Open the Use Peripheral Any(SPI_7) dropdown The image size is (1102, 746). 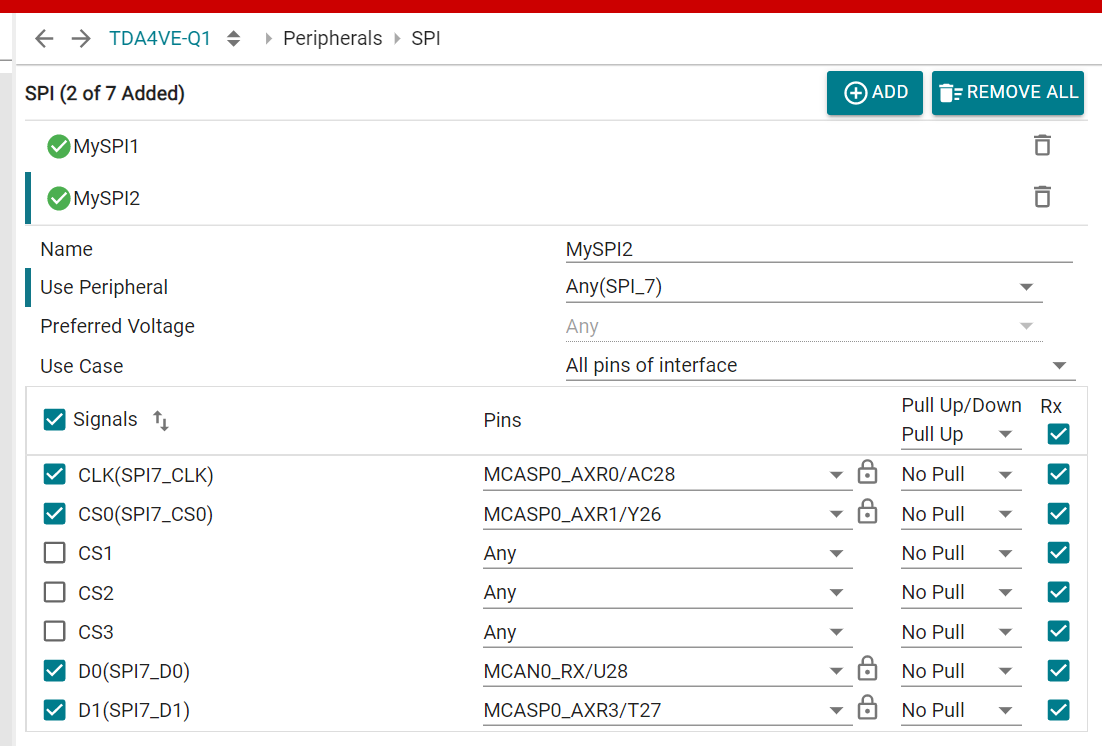tap(804, 287)
